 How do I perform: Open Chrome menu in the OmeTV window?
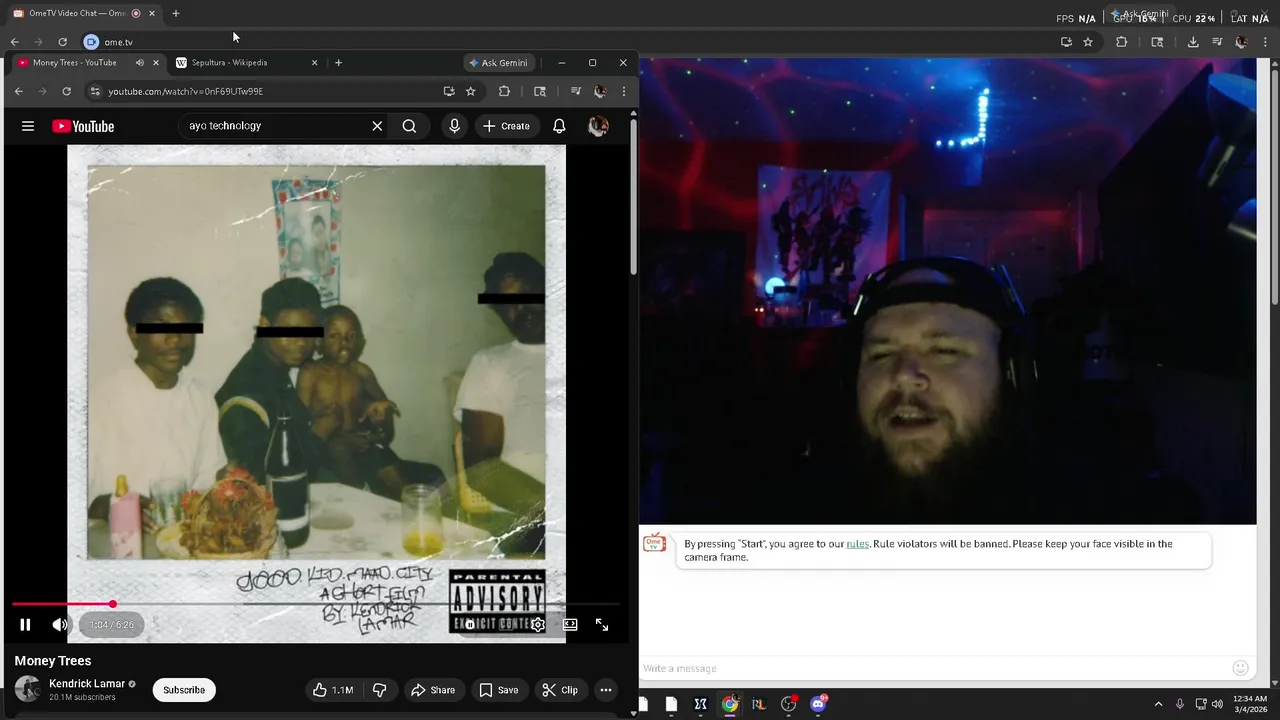1264,42
